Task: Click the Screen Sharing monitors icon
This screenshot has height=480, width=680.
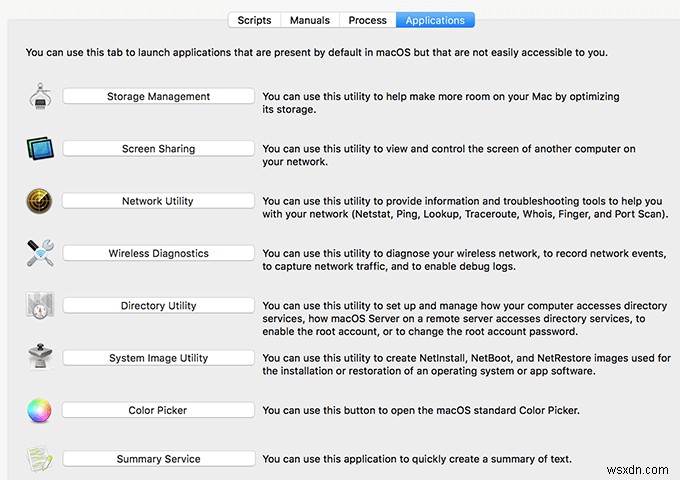Action: tap(39, 149)
